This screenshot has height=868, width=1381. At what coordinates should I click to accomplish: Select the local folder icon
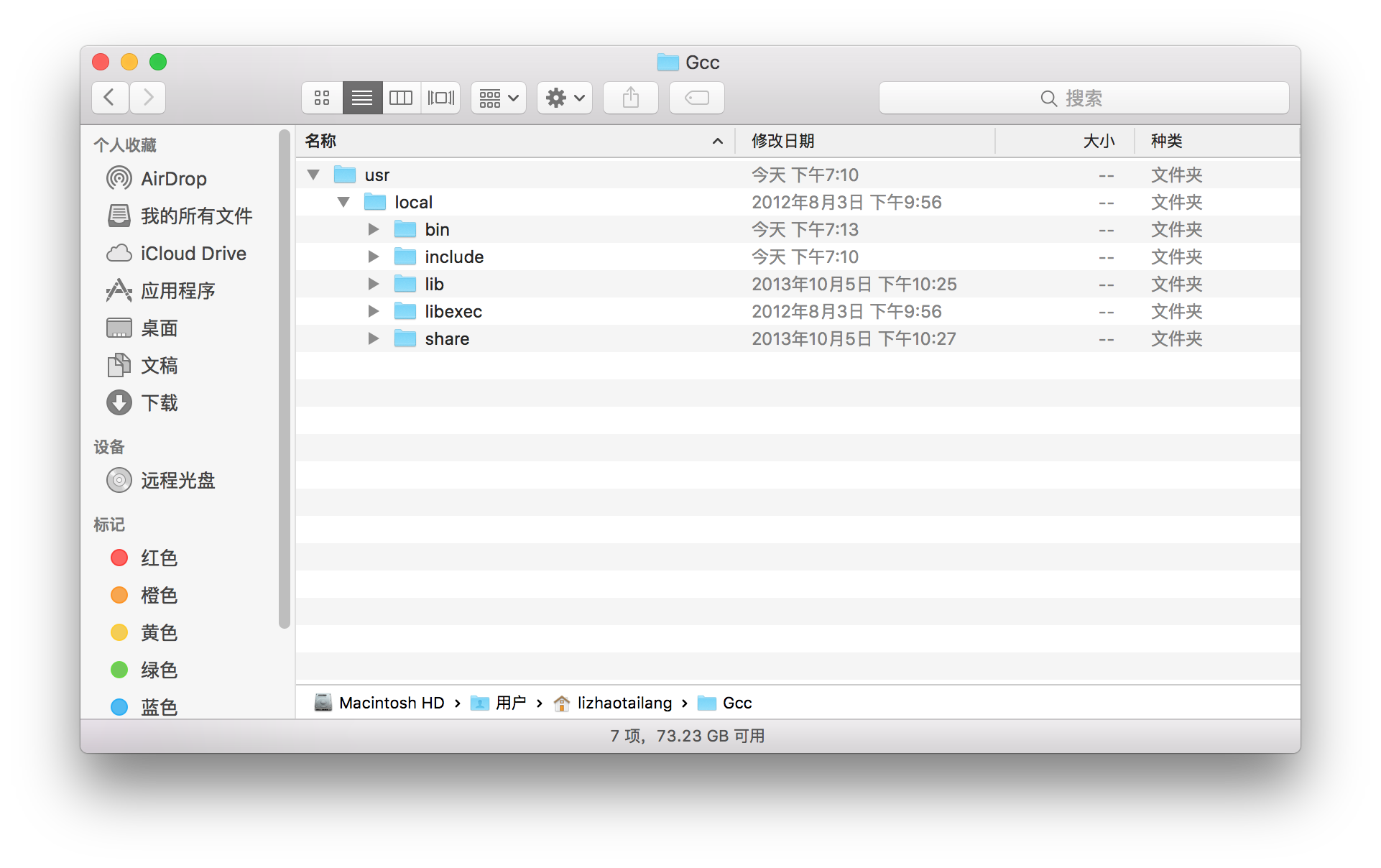coord(375,202)
